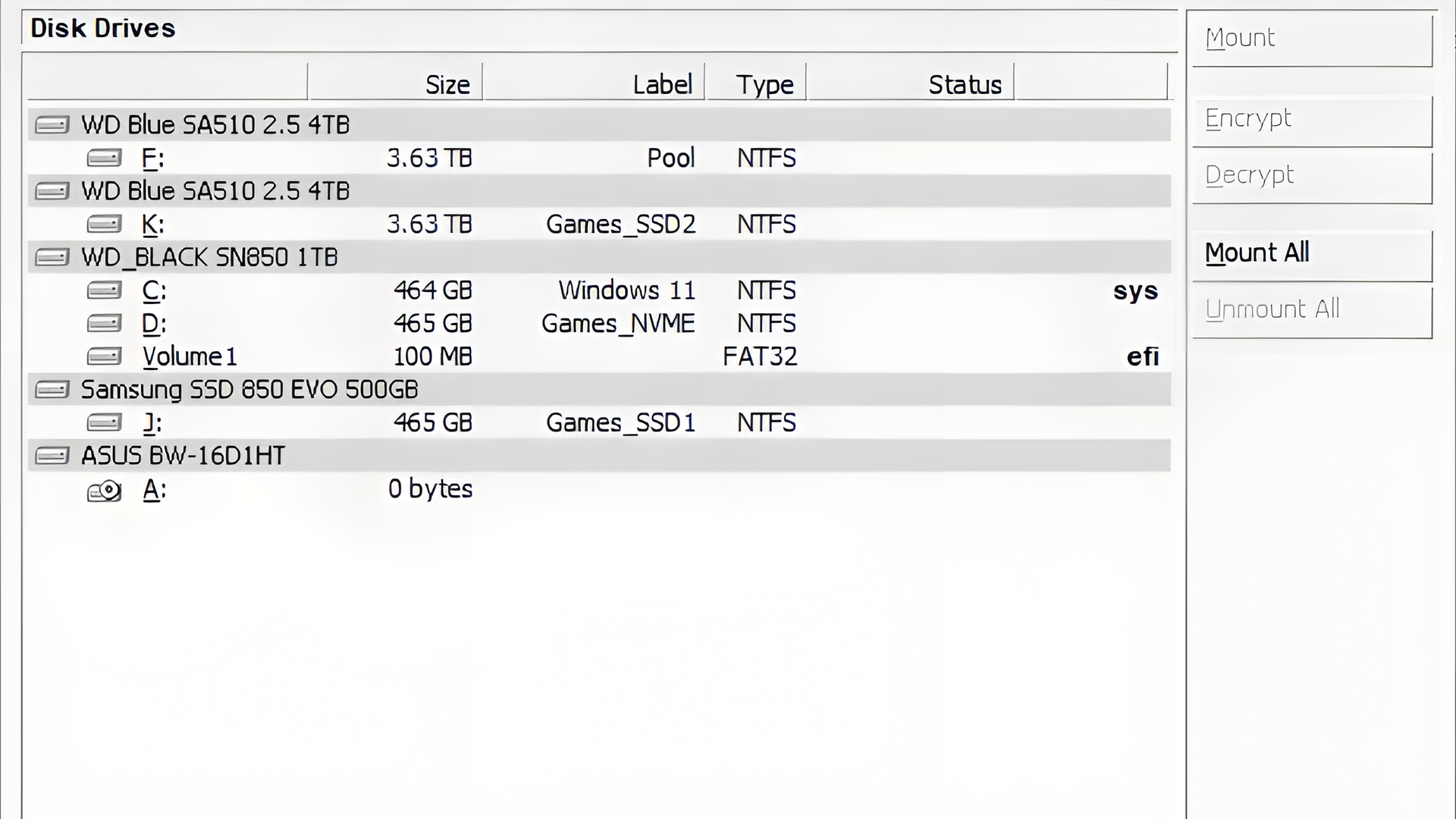Click the optical disc icon next to A:

[x=105, y=491]
